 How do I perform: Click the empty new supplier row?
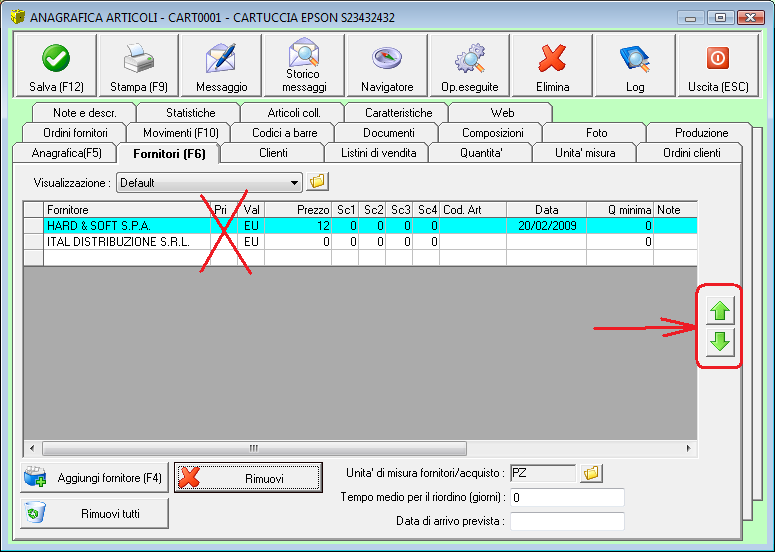pyautogui.click(x=360, y=257)
